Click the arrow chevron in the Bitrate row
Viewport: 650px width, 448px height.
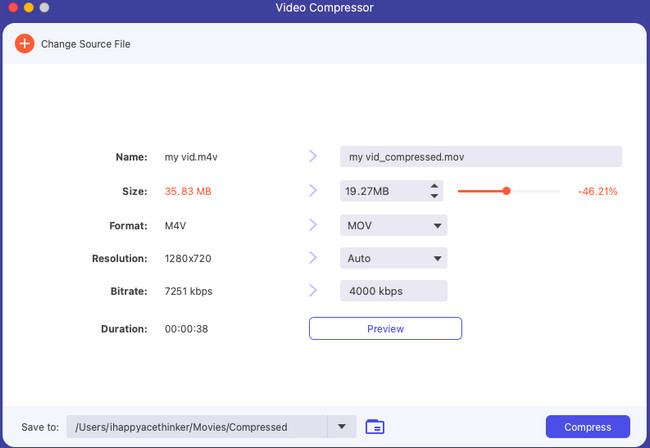(313, 291)
